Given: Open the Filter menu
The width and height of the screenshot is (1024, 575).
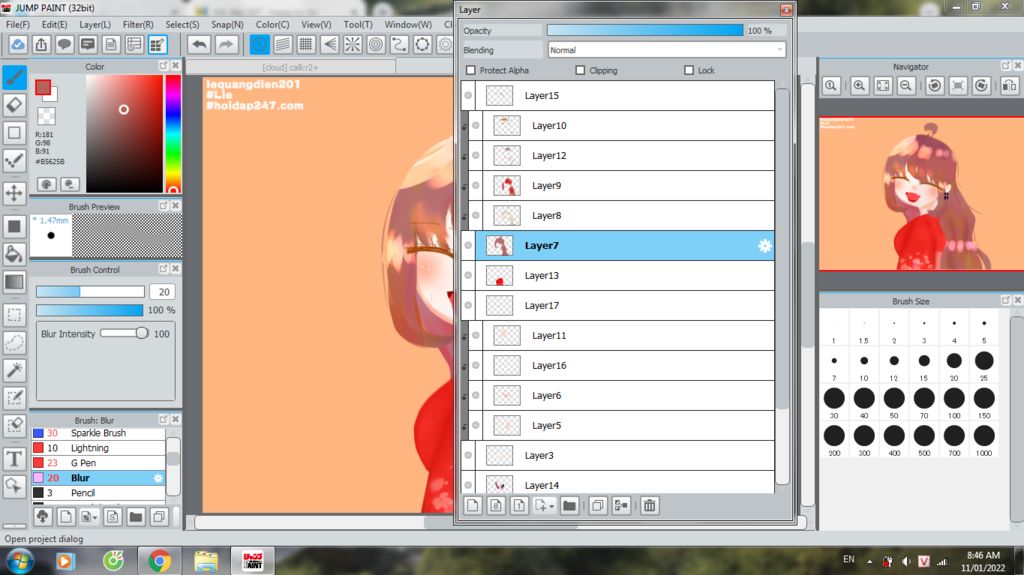Looking at the screenshot, I should point(138,24).
